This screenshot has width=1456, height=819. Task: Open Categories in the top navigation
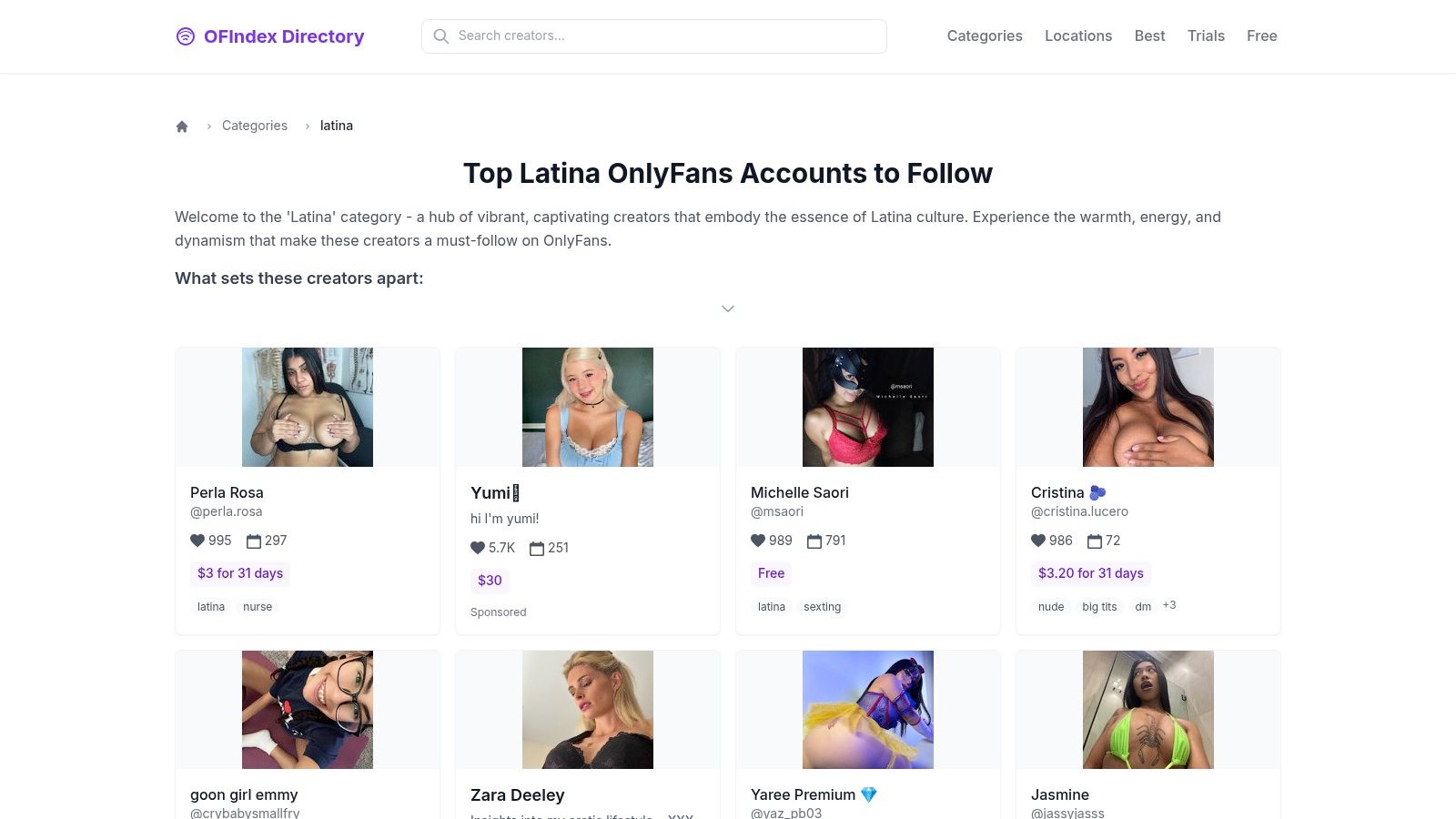(x=984, y=36)
